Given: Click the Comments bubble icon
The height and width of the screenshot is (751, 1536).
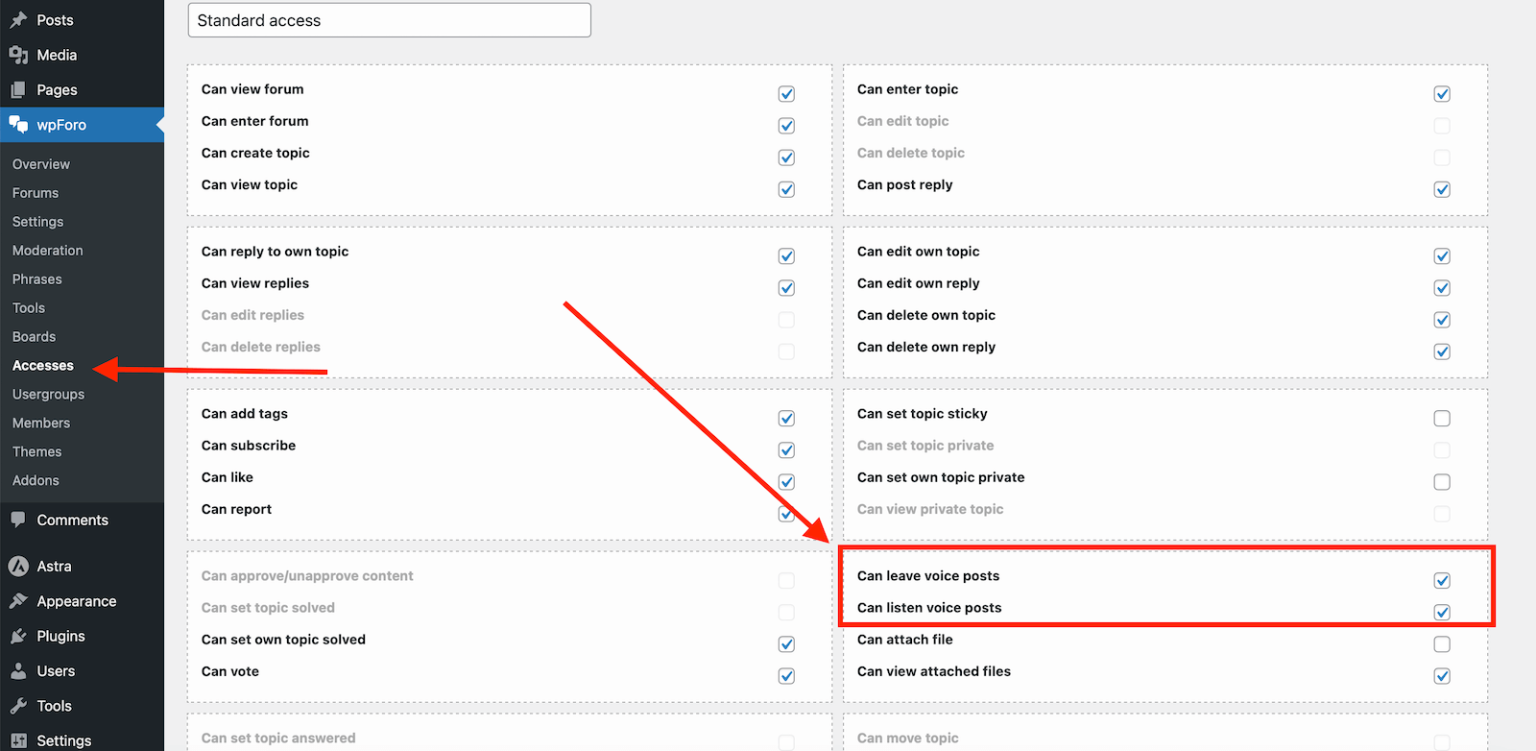Looking at the screenshot, I should [18, 520].
